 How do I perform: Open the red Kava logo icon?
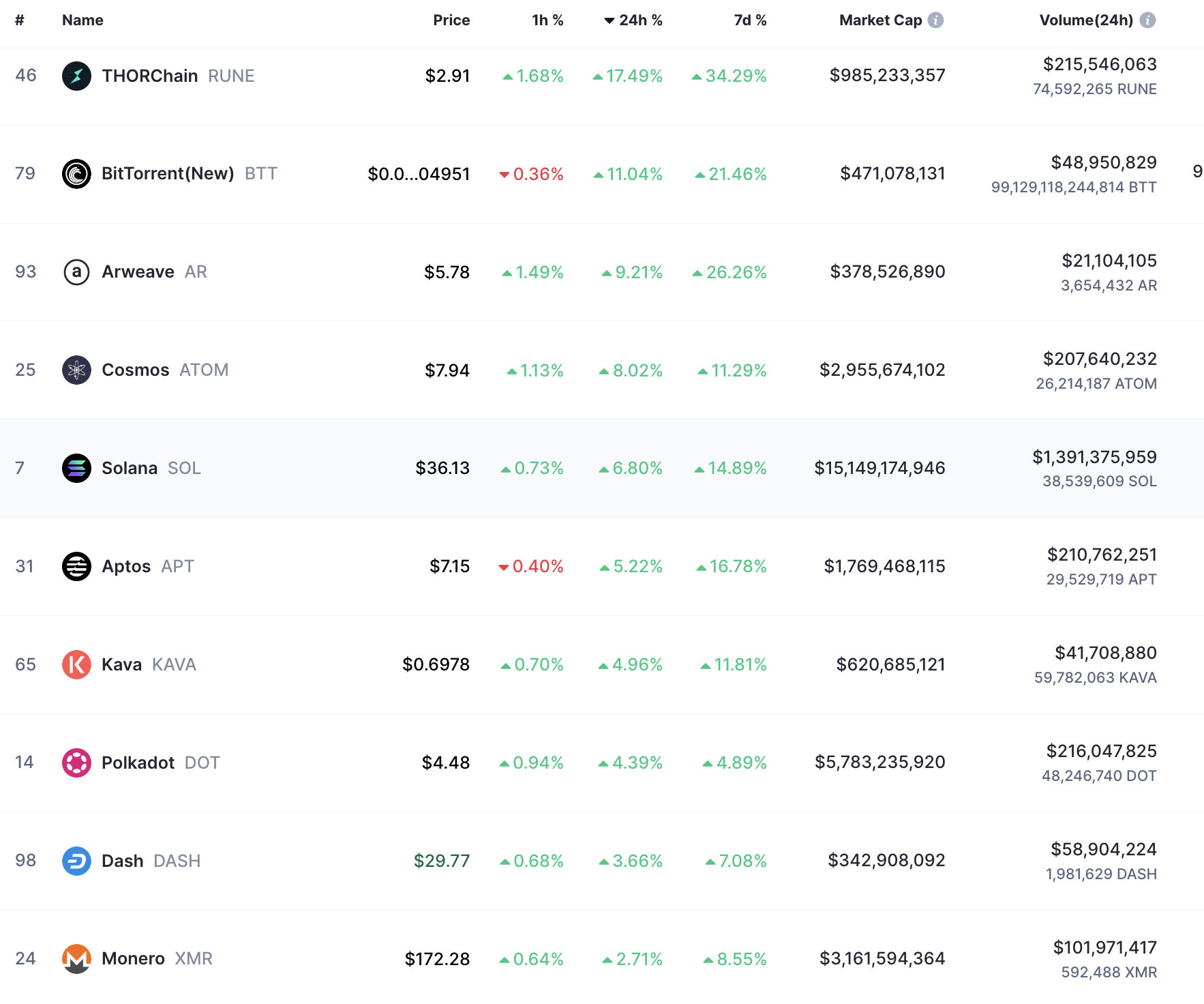[76, 664]
